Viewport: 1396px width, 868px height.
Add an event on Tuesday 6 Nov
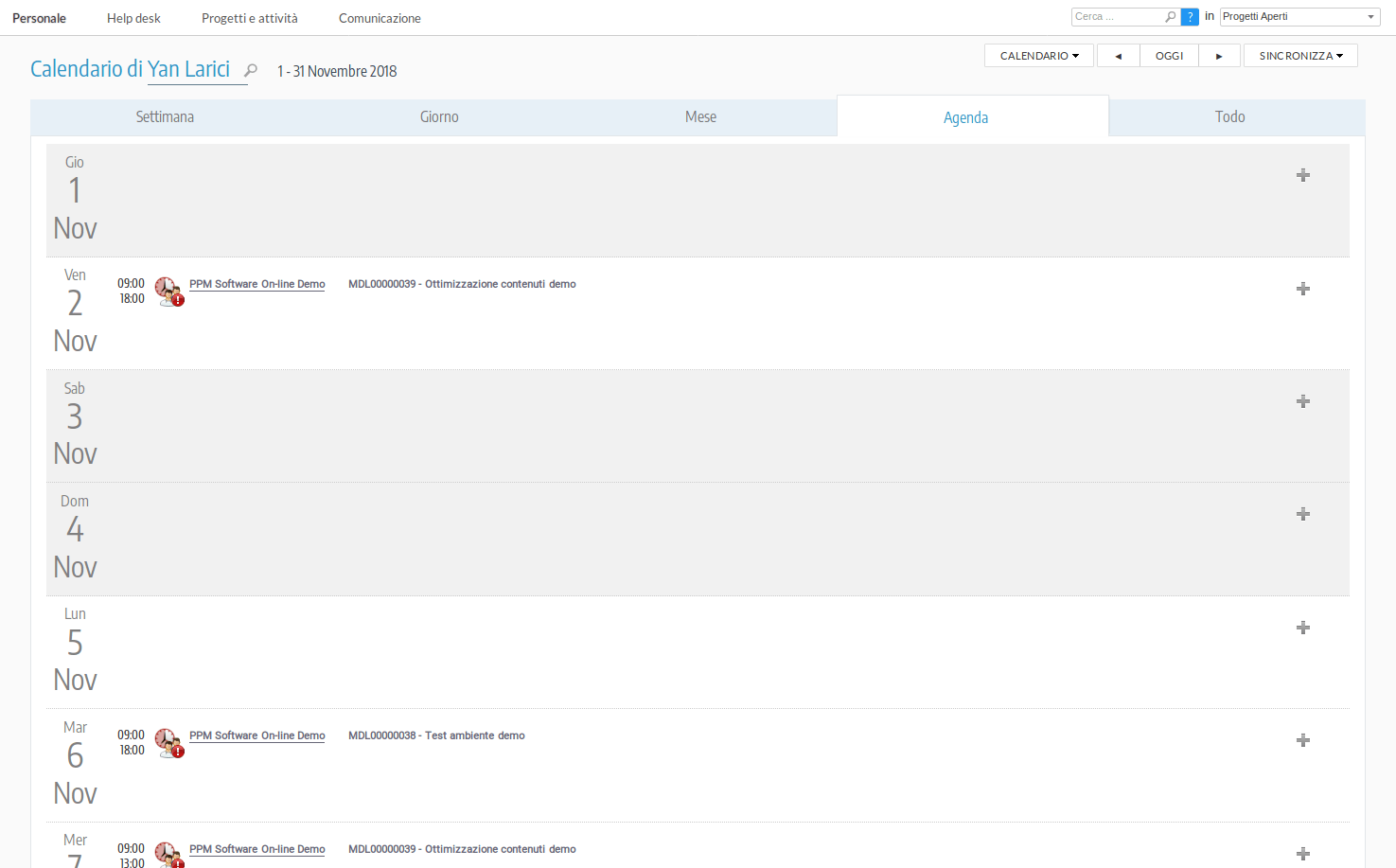1302,740
